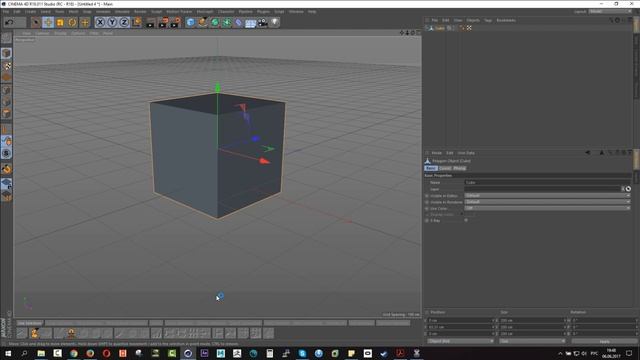
Task: Click the back arrow in Attribute Manager
Action: [587, 153]
